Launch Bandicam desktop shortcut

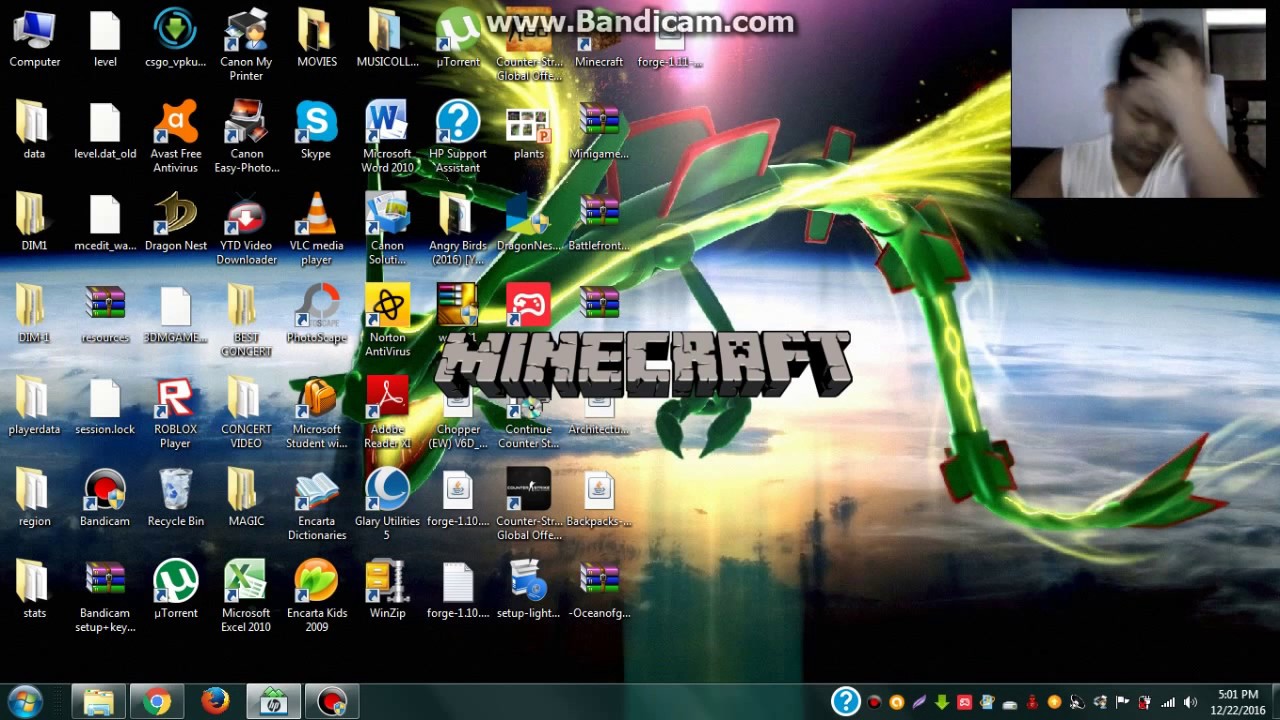[105, 497]
